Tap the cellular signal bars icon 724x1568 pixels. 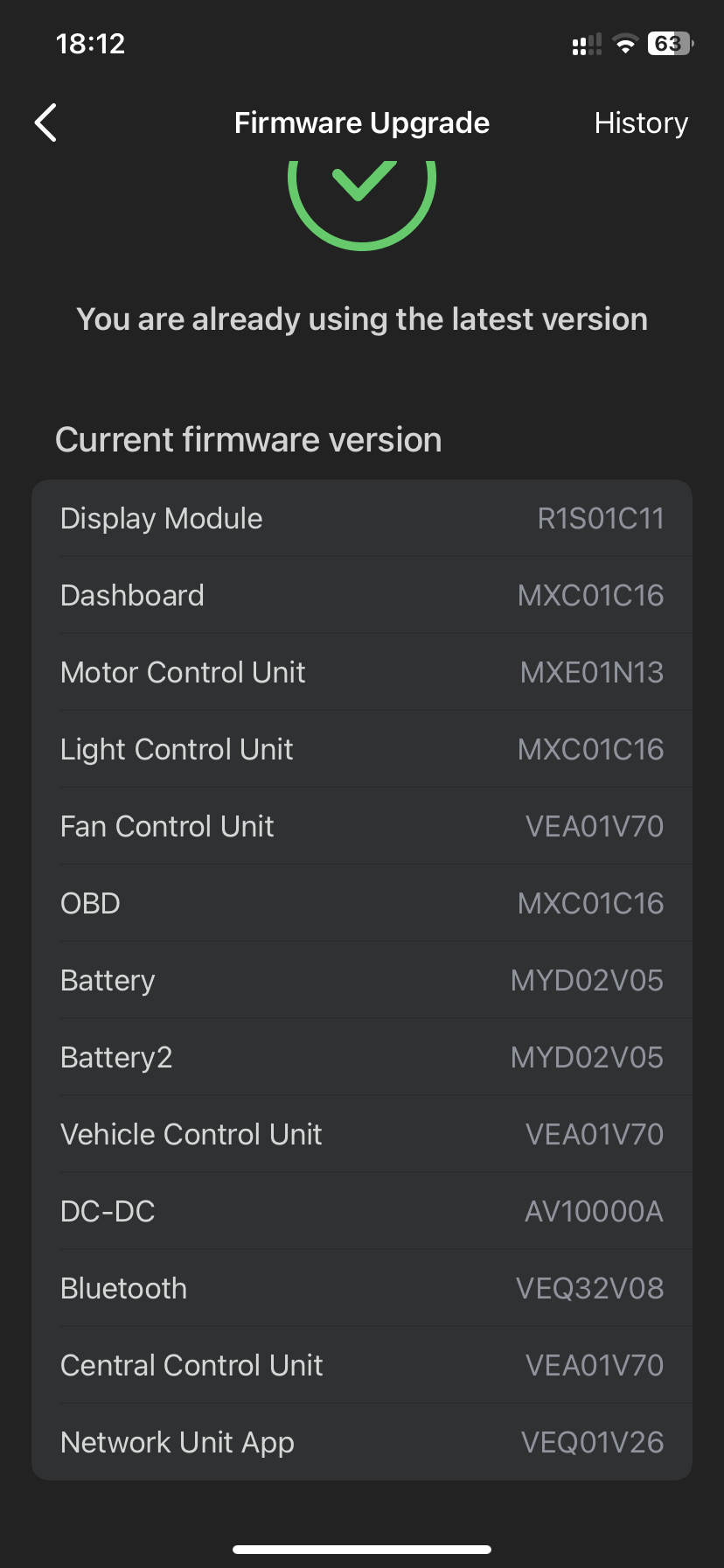[x=587, y=45]
